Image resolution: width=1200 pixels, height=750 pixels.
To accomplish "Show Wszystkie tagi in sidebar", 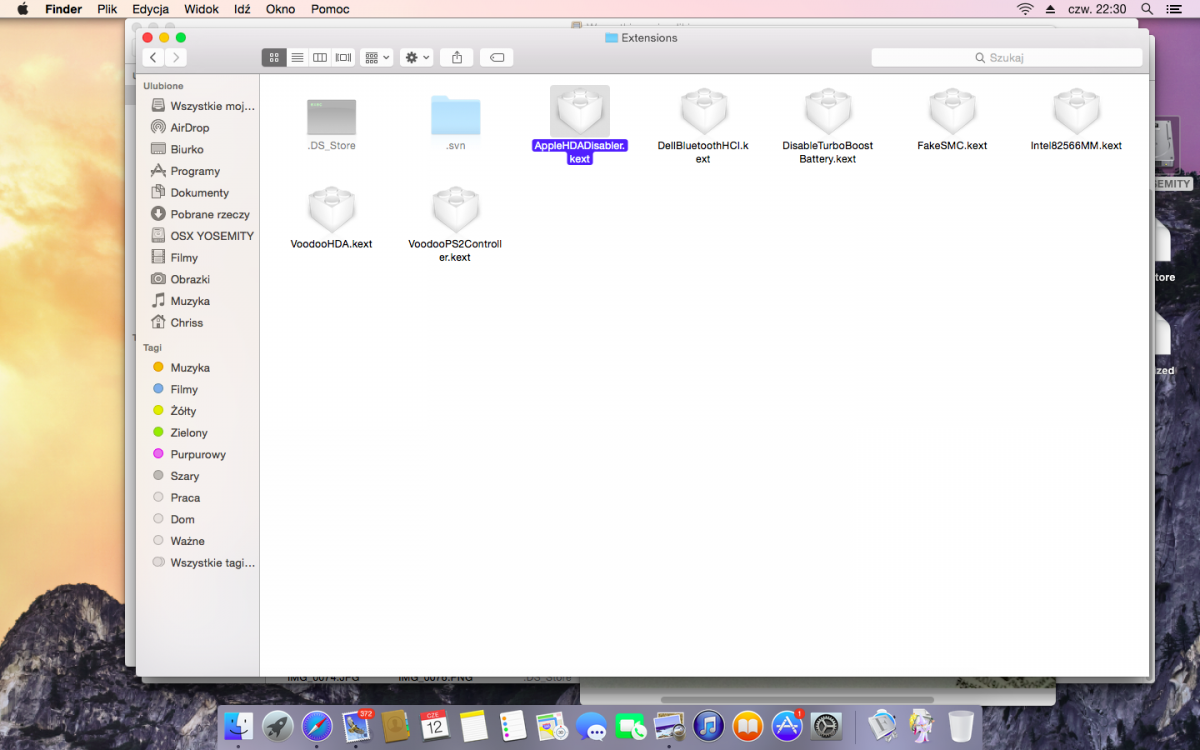I will 203,563.
